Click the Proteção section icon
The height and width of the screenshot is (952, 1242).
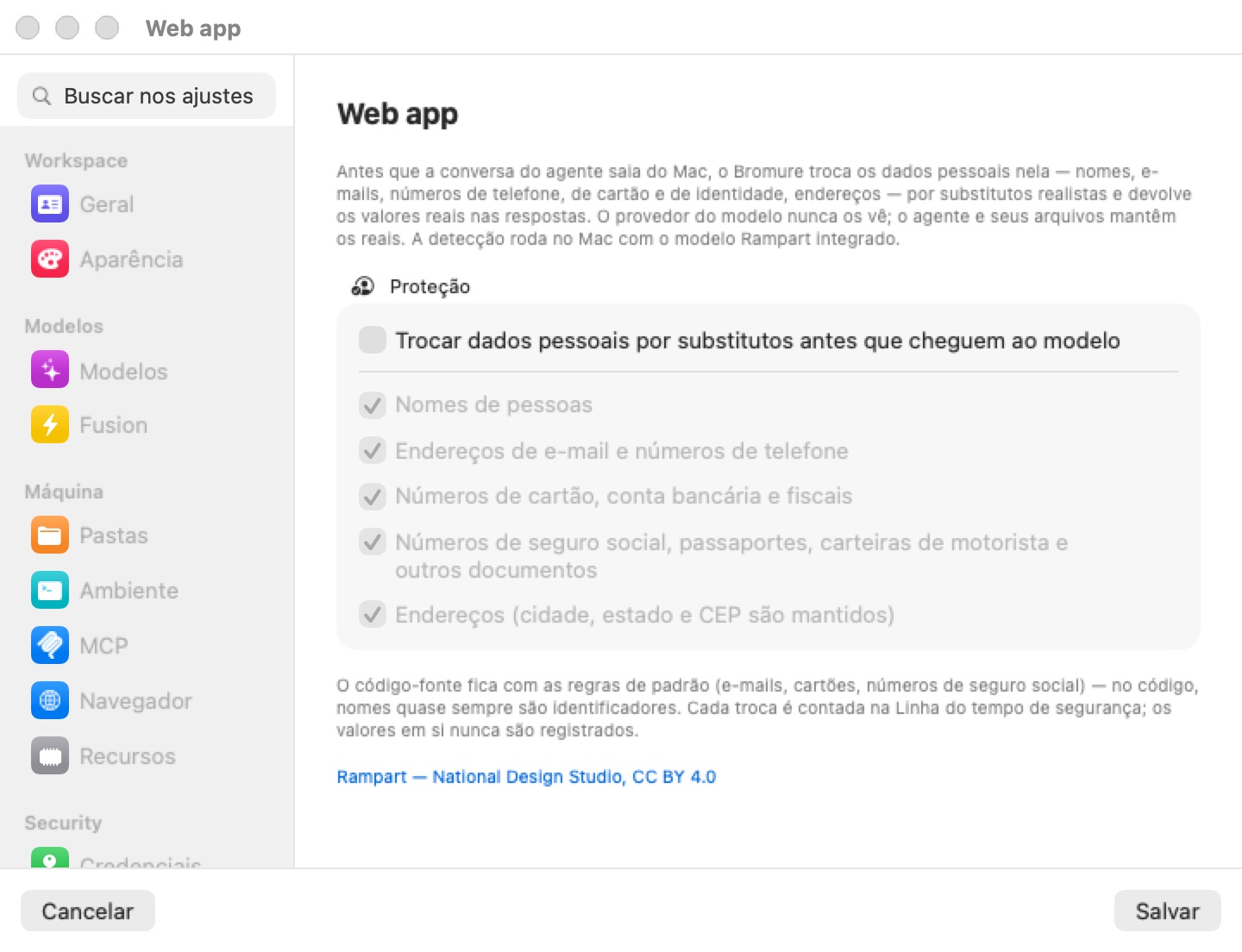(x=363, y=286)
